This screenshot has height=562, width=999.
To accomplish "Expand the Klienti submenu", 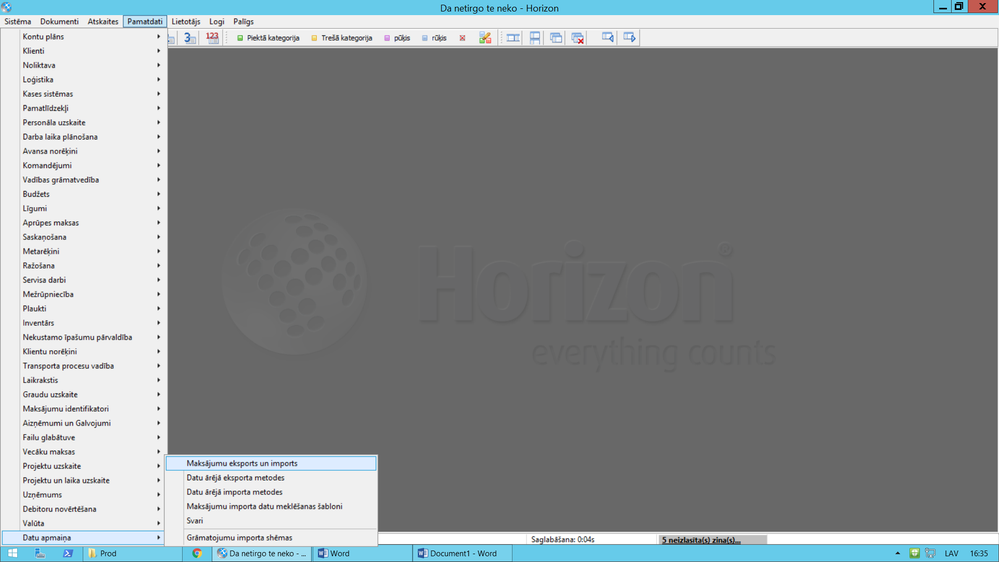I will (x=83, y=51).
